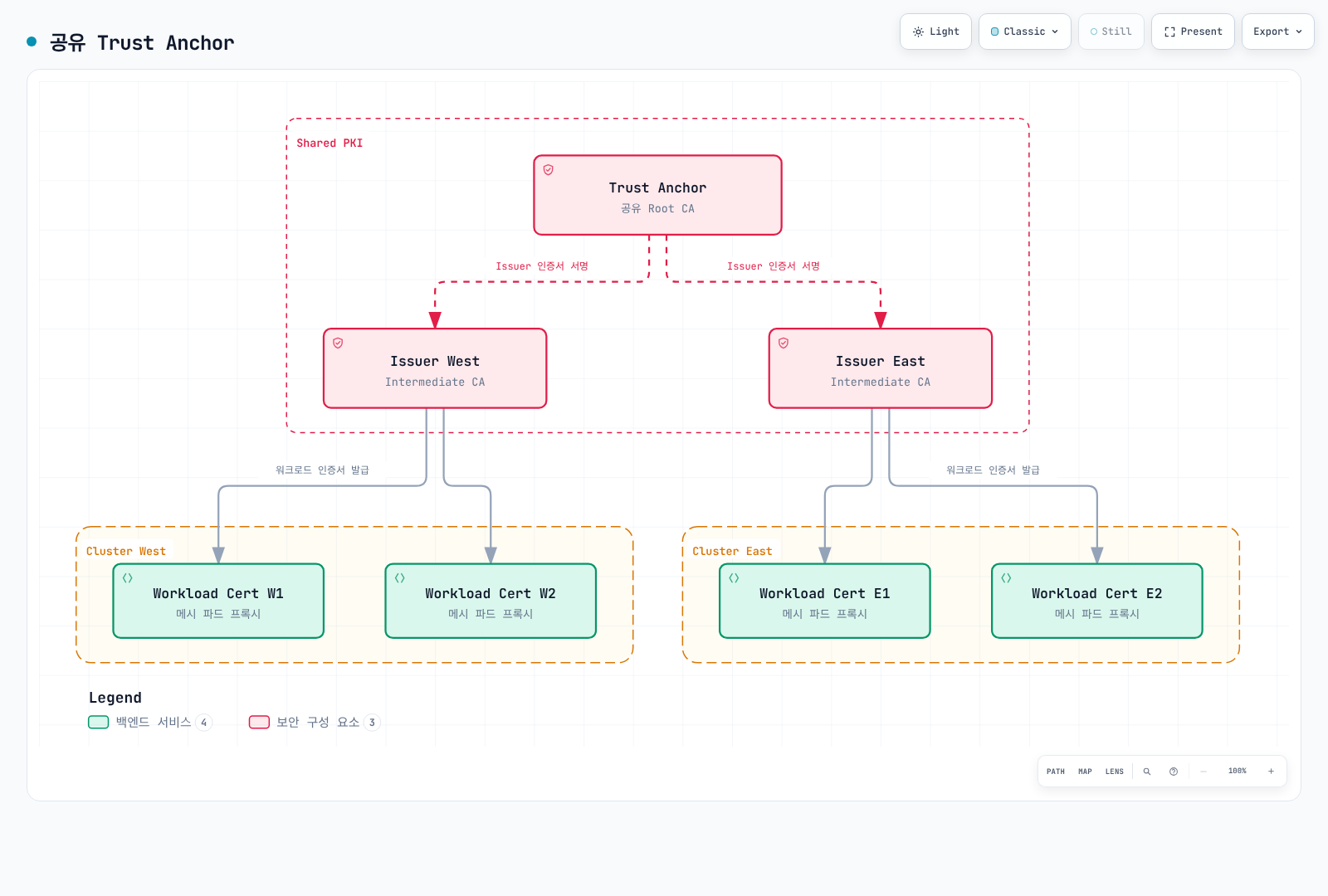Click the '공유 Trust Anchor' page title
Screen dimensions: 1328x896
pyautogui.click(x=142, y=42)
